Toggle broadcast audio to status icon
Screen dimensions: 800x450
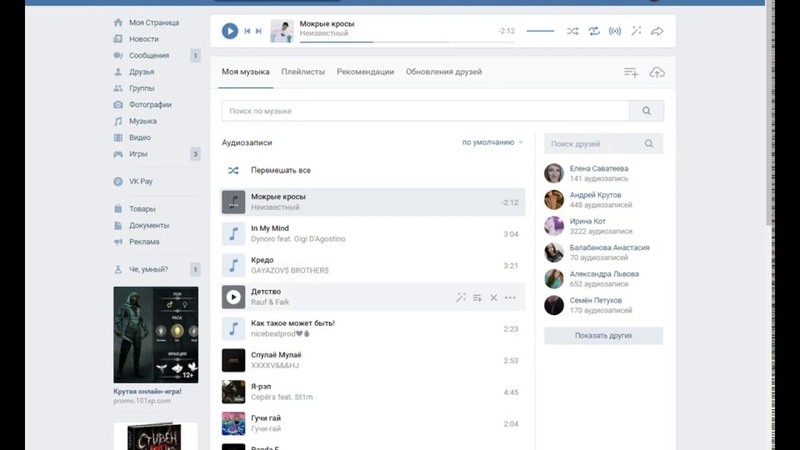coord(615,31)
